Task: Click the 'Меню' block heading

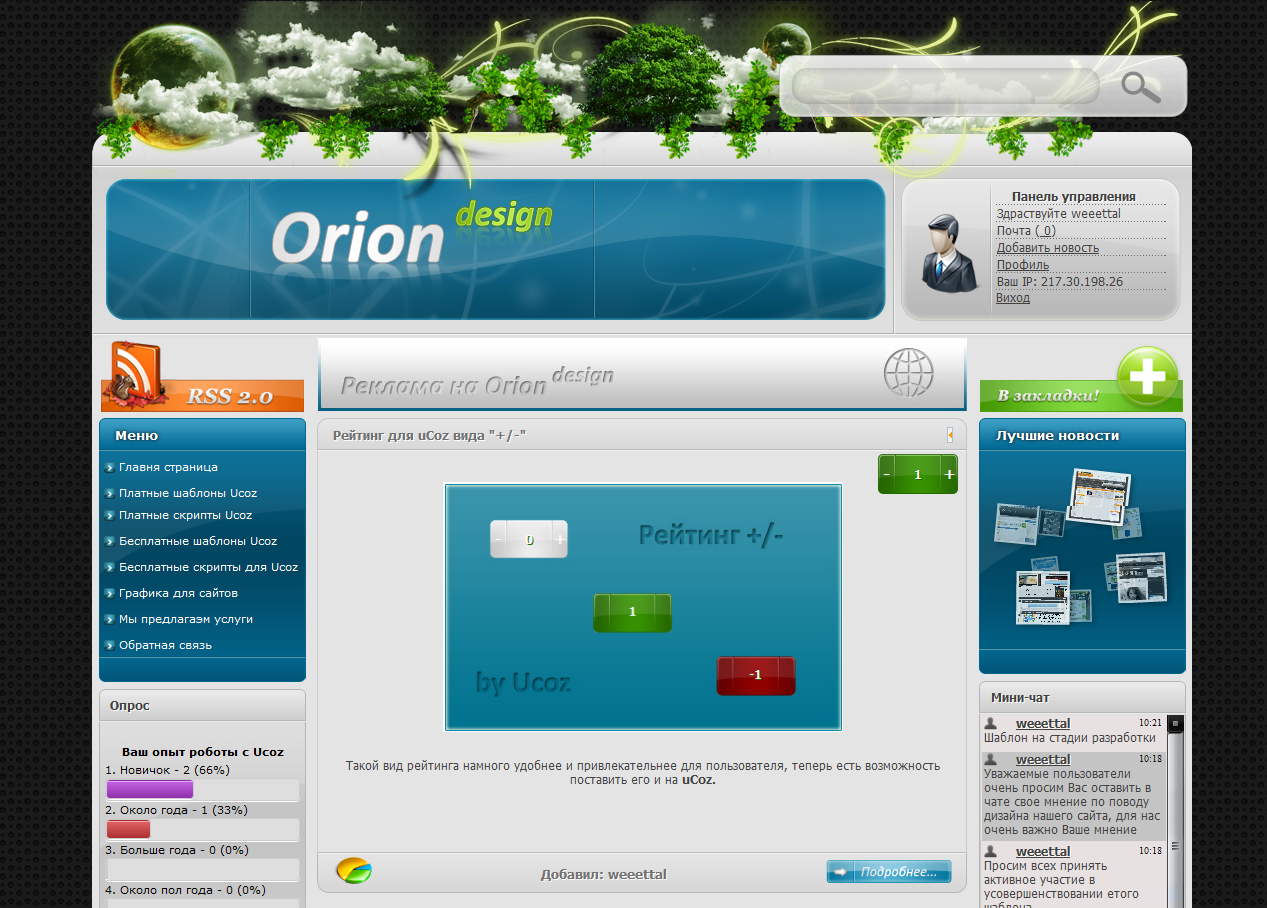Action: (136, 436)
